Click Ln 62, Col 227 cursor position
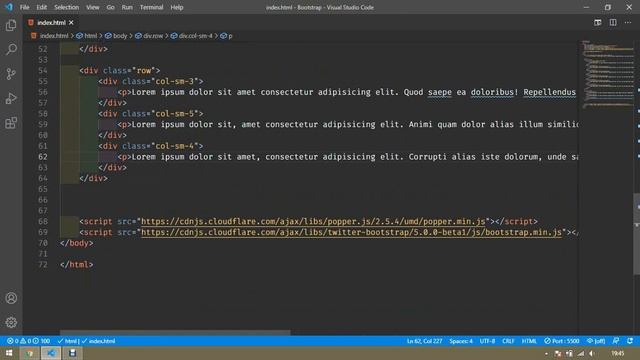640x360 pixels. (424, 341)
